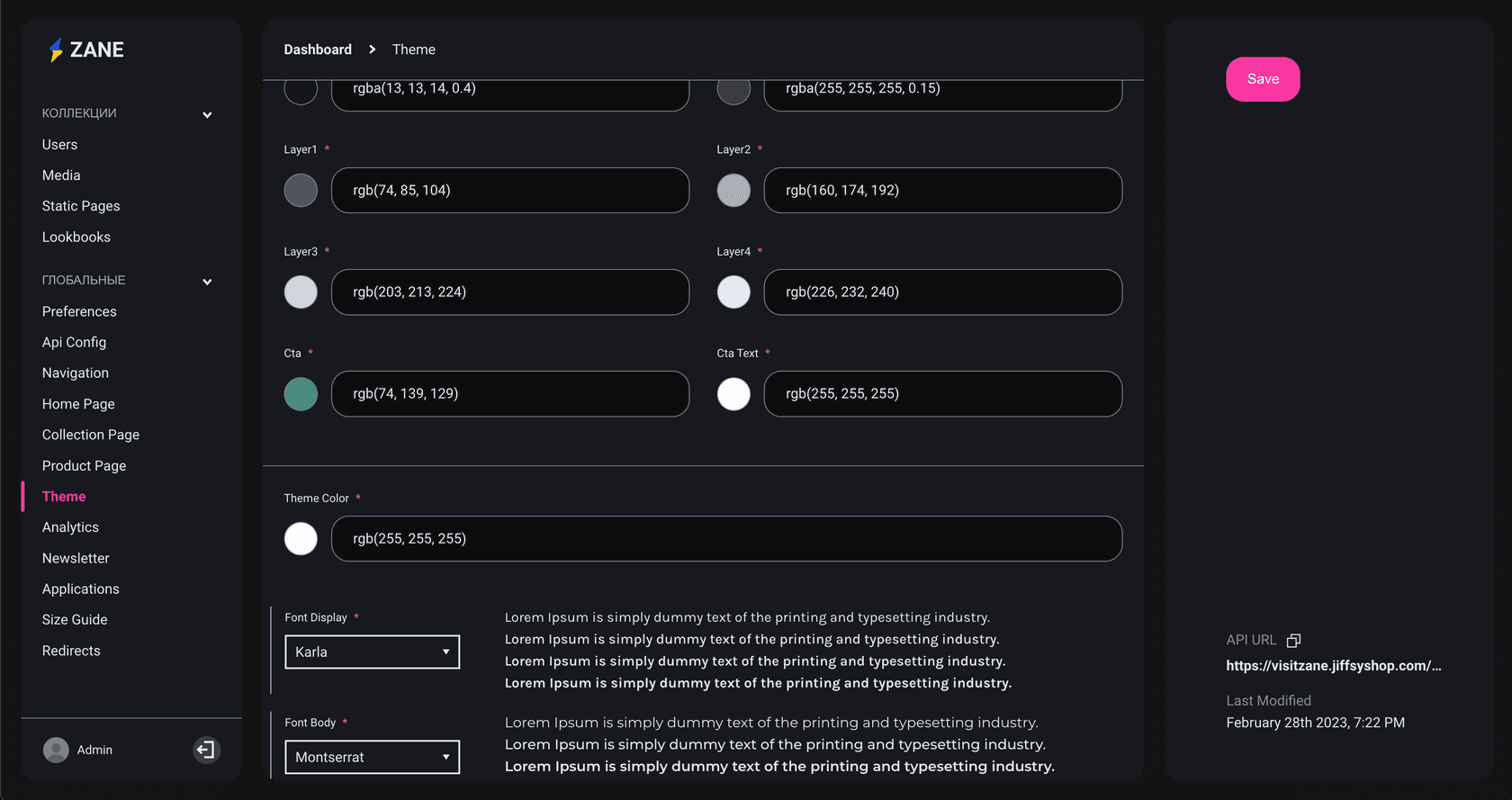Click the Layer3 color swatch
Viewport: 1512px width, 800px height.
tap(301, 292)
